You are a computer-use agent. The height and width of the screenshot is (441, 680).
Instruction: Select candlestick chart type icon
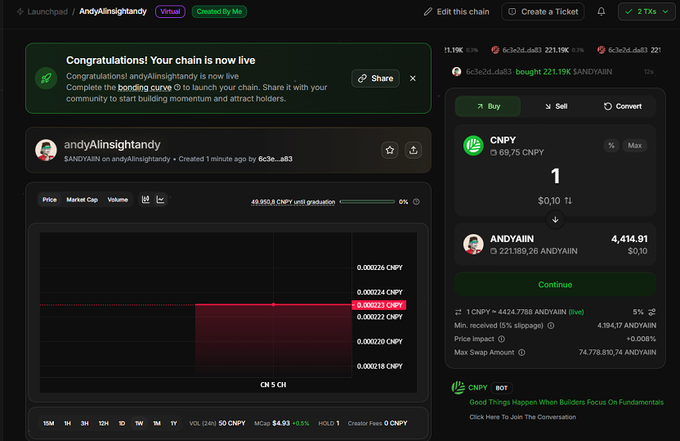click(146, 199)
